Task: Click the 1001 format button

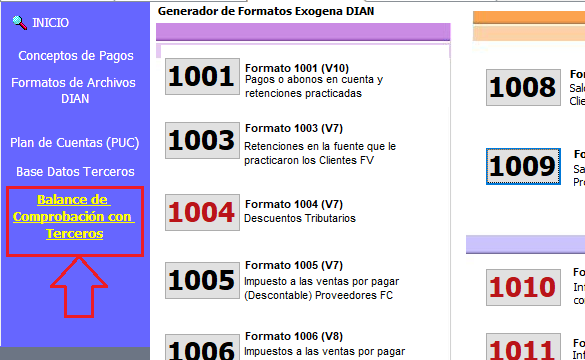Action: pos(202,76)
